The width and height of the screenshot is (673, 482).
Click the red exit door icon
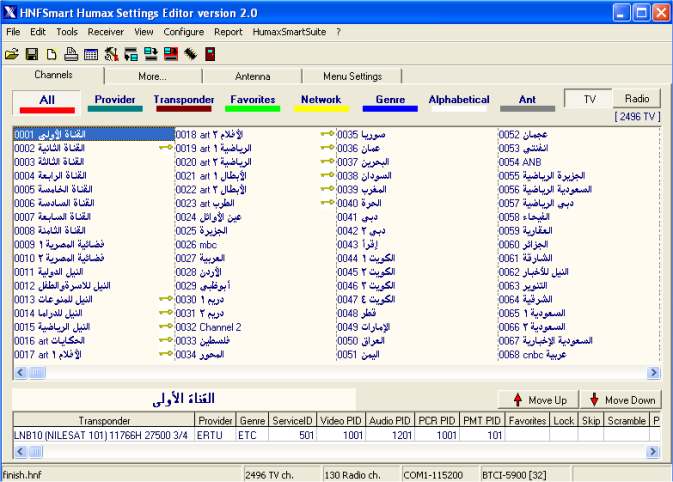pyautogui.click(x=210, y=55)
